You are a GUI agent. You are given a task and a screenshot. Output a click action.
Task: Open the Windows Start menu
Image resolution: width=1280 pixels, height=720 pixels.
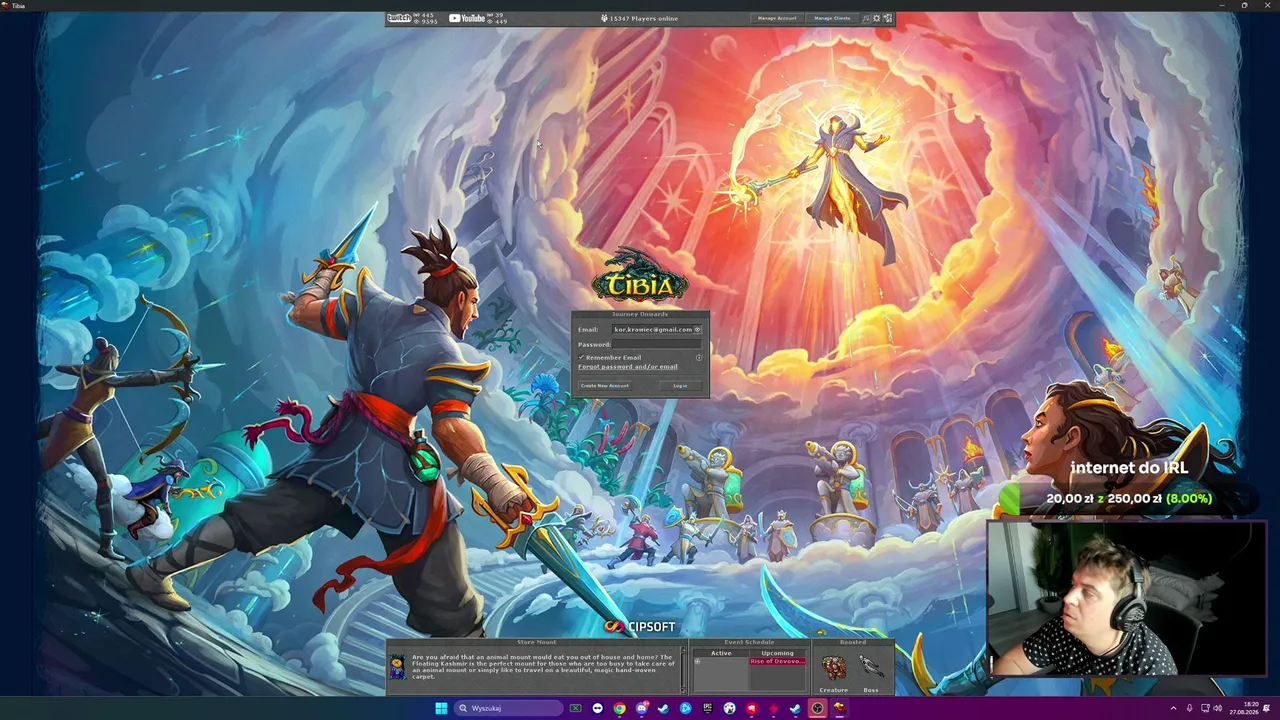point(441,708)
